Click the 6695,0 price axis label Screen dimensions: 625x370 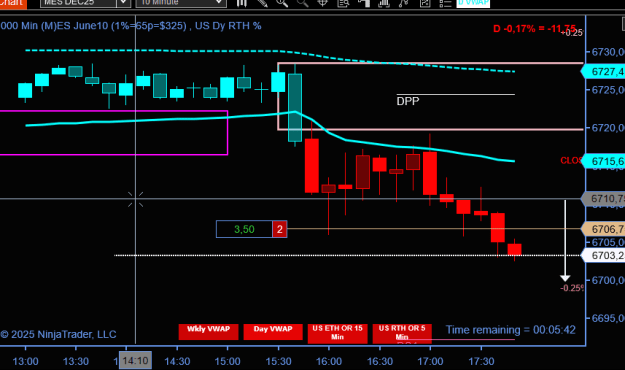point(608,318)
